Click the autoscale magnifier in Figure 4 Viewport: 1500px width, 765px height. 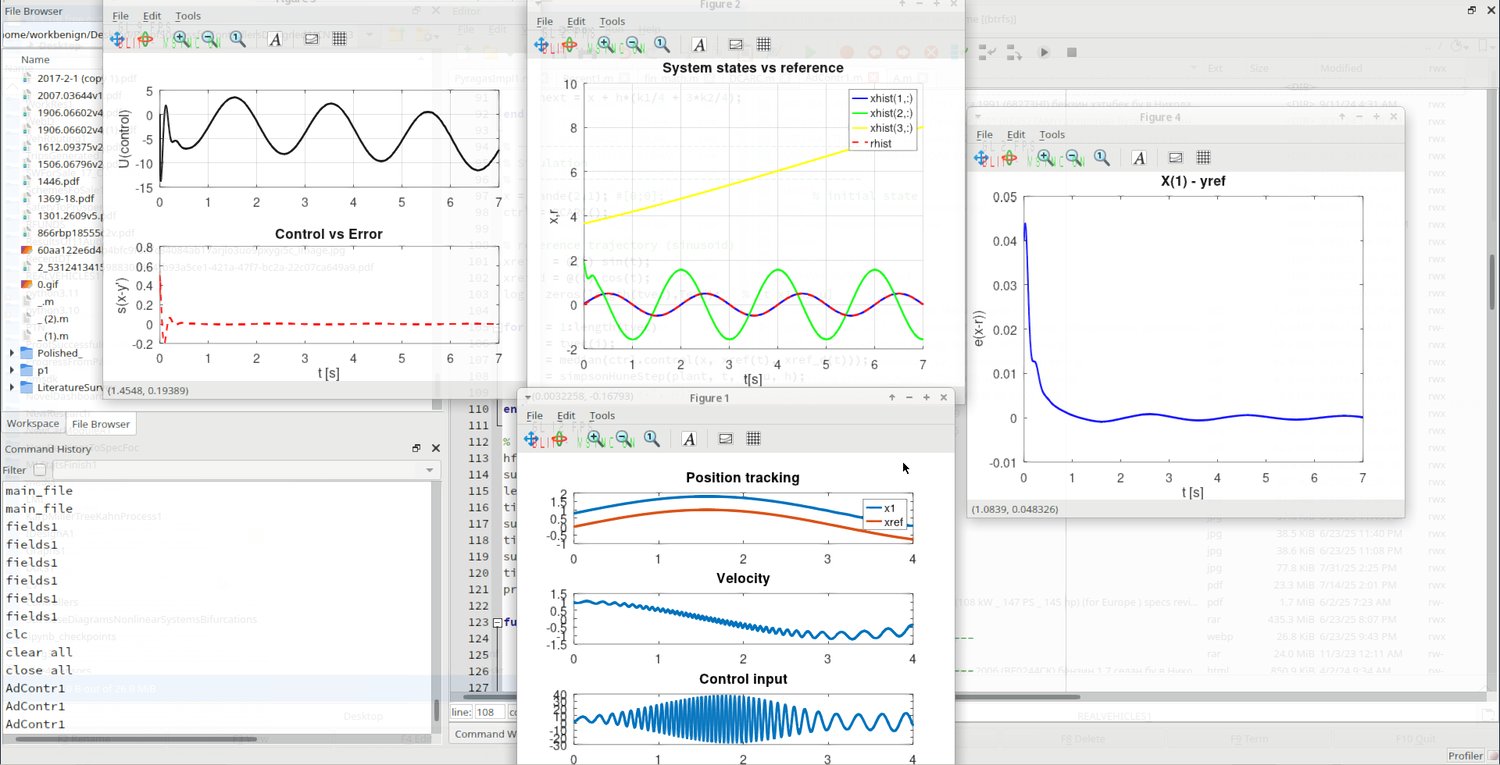point(1102,157)
